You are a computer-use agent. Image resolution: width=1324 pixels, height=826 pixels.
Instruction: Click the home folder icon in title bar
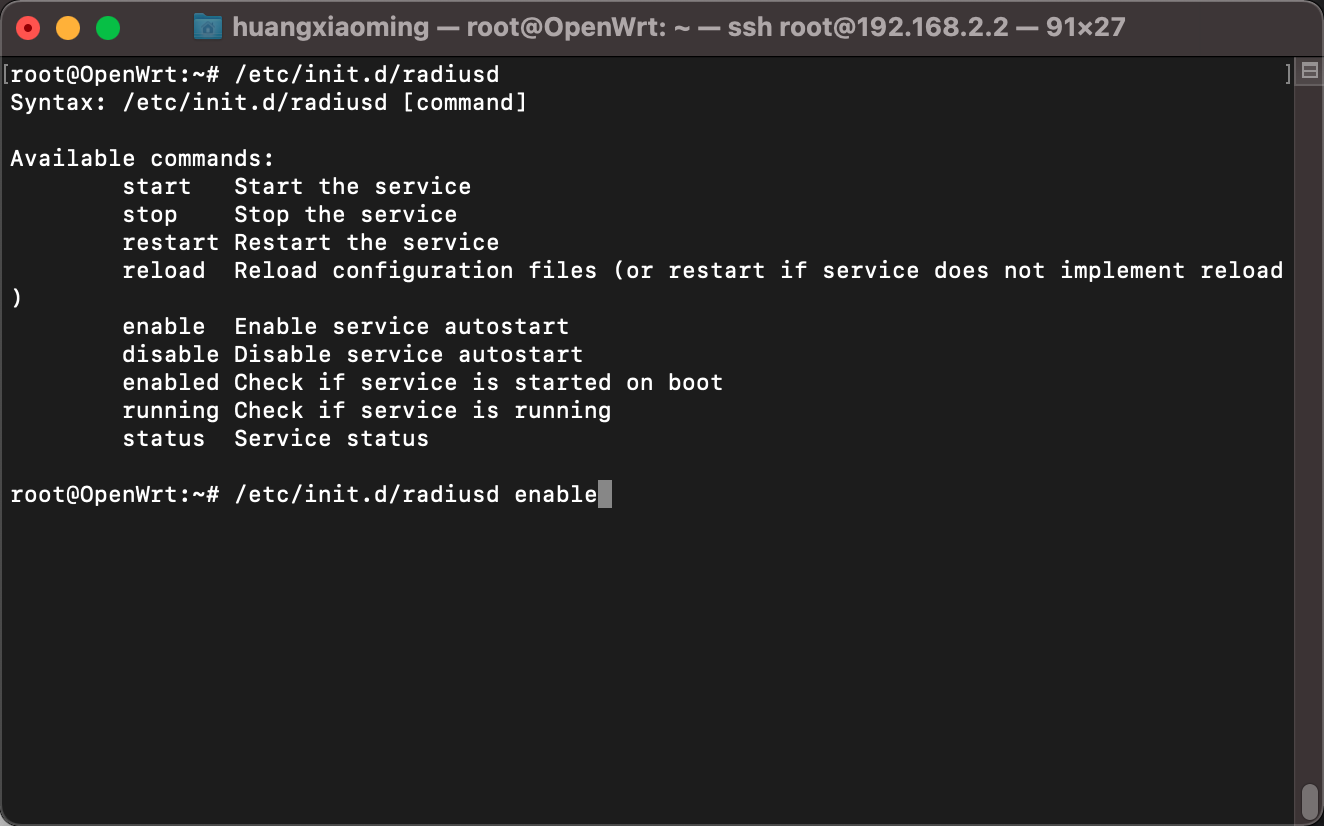[x=207, y=26]
